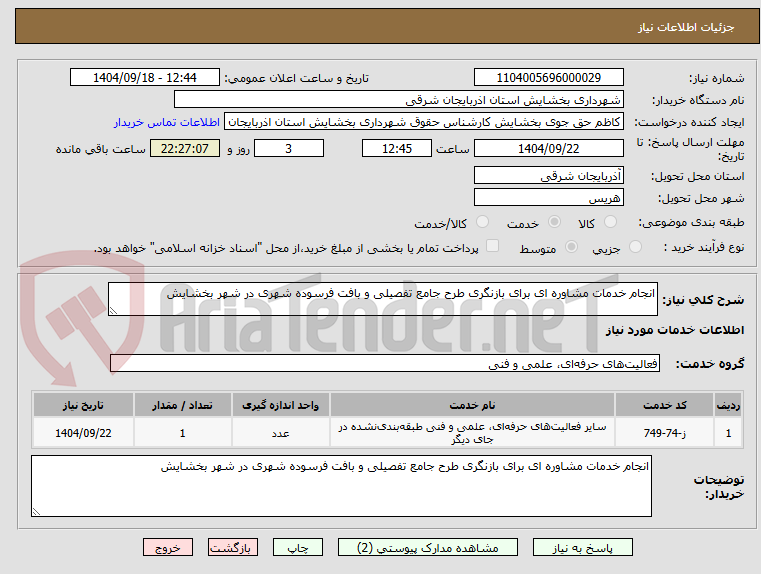Click the بازگشت back button

click(232, 547)
